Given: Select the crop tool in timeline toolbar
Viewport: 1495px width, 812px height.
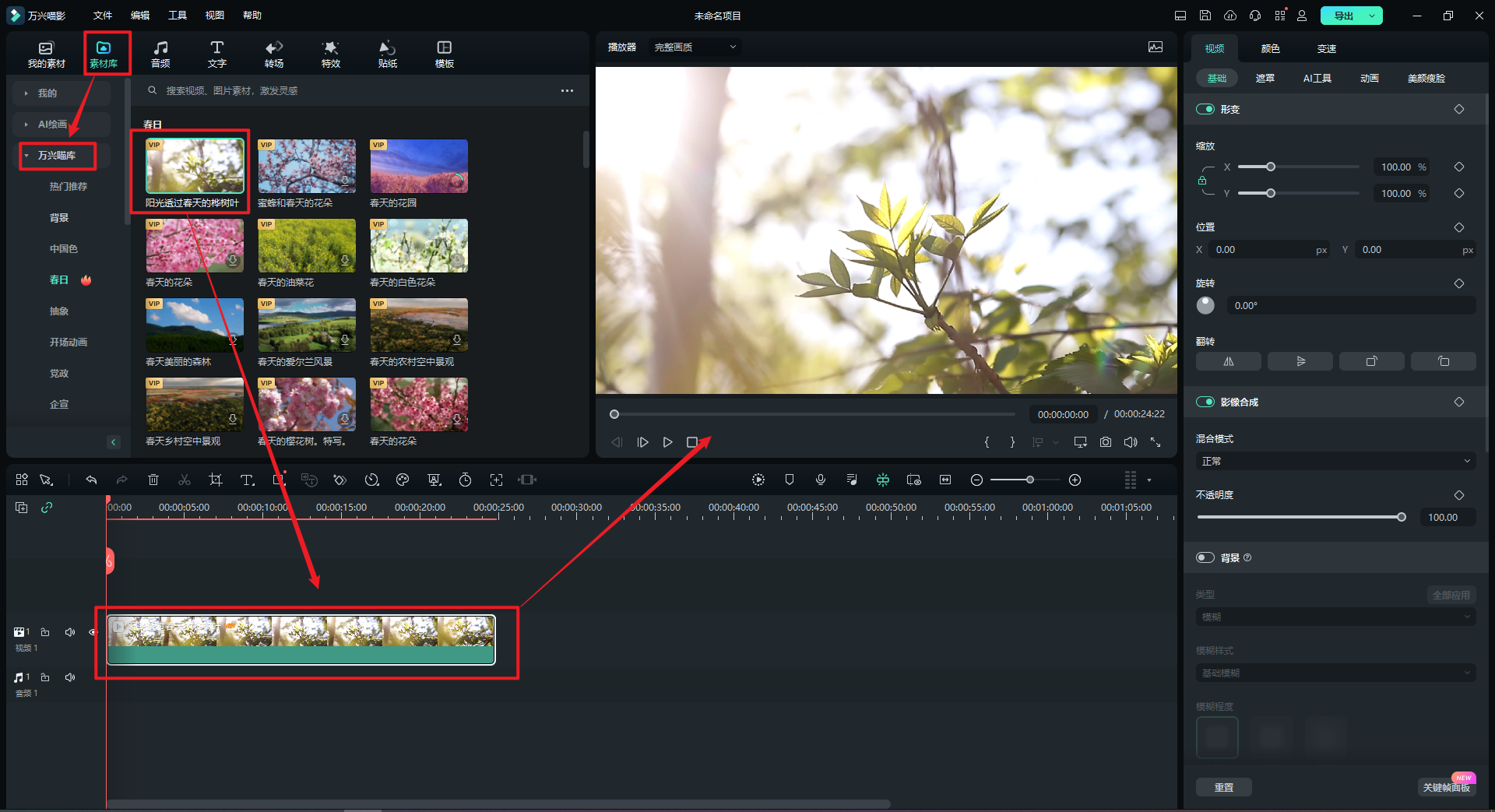Looking at the screenshot, I should pos(216,480).
